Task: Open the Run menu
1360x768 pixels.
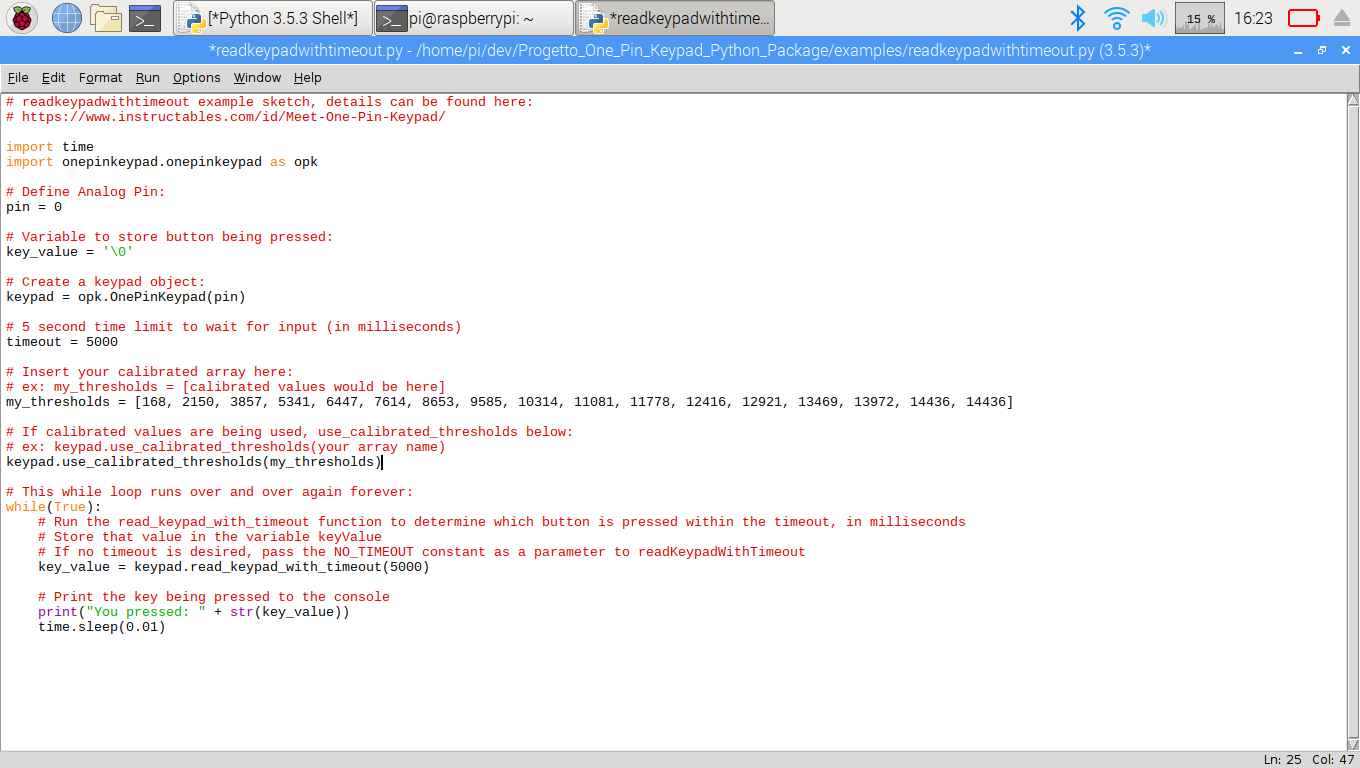Action: 148,77
